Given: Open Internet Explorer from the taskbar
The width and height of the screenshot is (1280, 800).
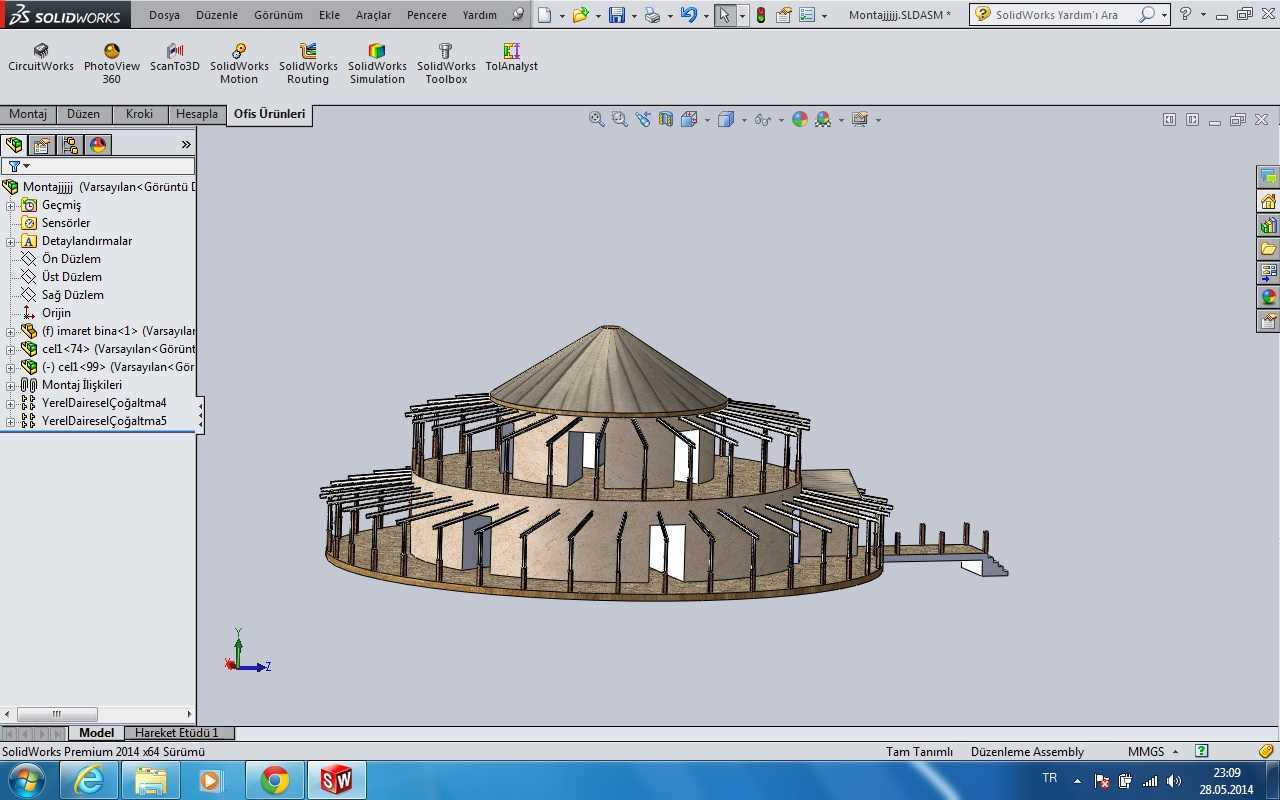Looking at the screenshot, I should (x=88, y=780).
